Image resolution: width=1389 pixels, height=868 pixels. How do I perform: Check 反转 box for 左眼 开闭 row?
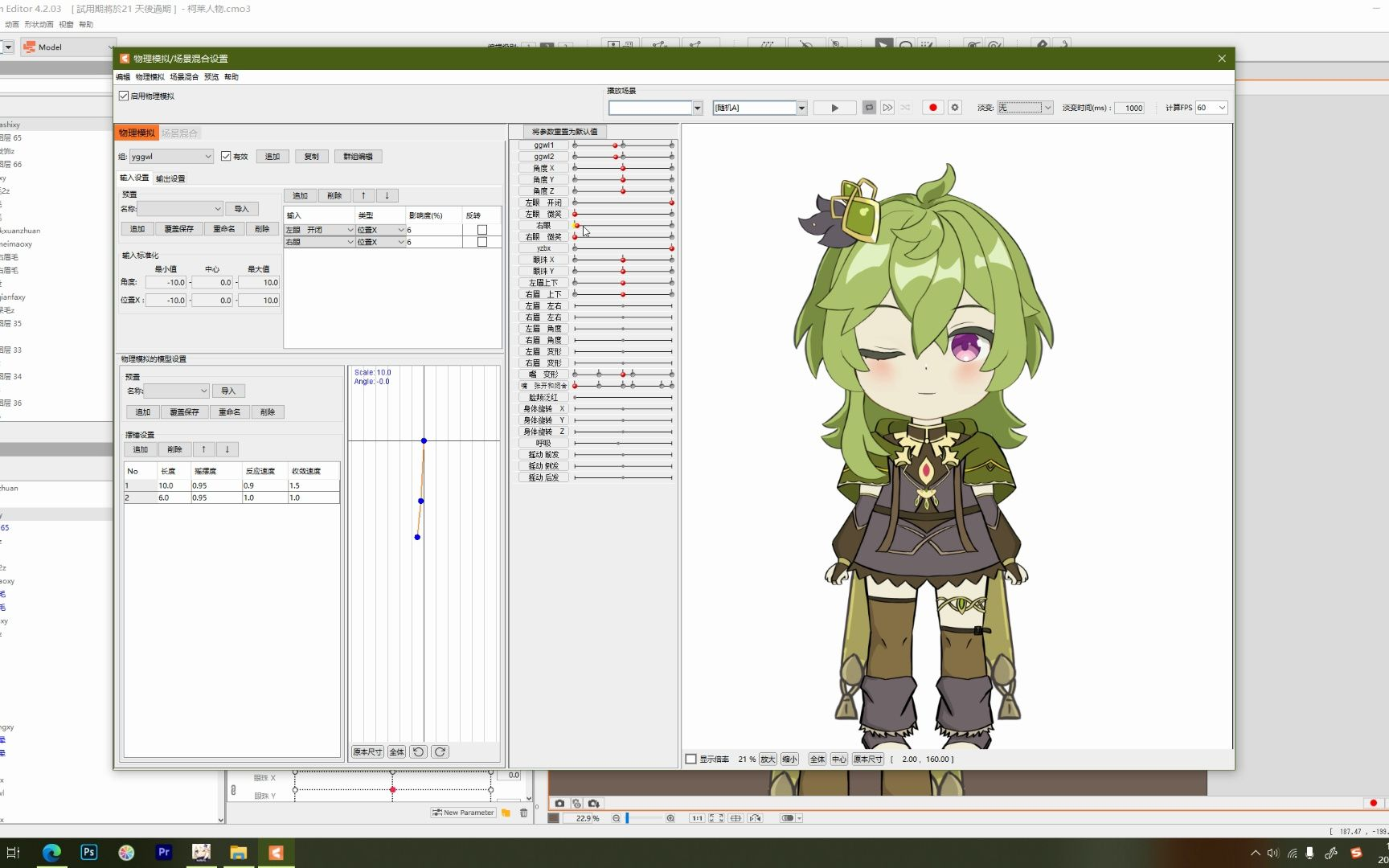click(482, 230)
